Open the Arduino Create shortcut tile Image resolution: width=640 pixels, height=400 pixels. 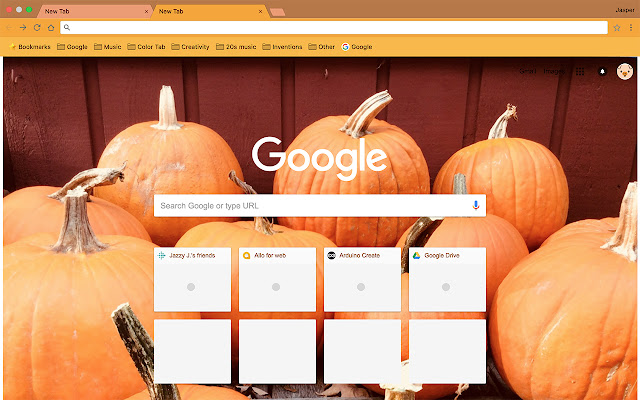click(362, 280)
